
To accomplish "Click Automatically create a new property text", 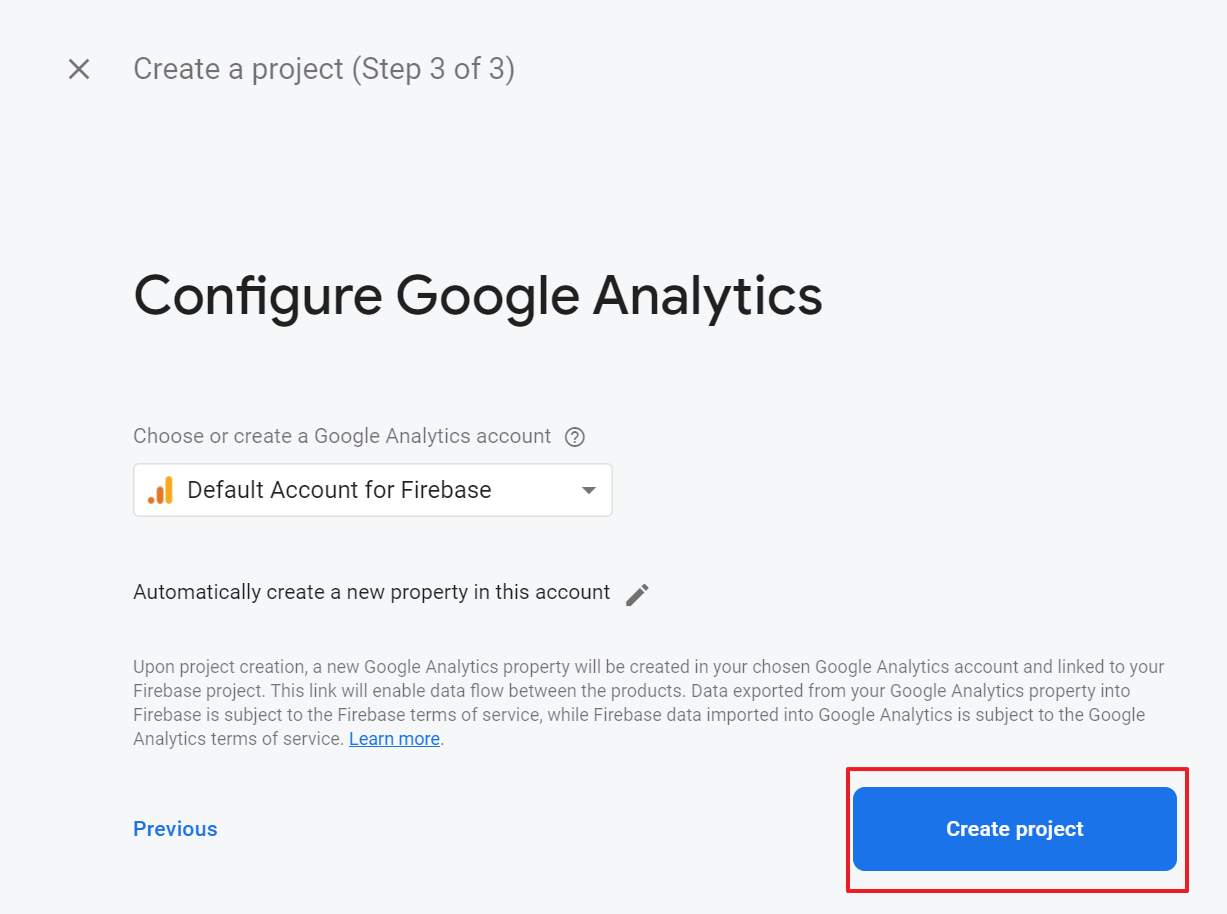I will (371, 592).
